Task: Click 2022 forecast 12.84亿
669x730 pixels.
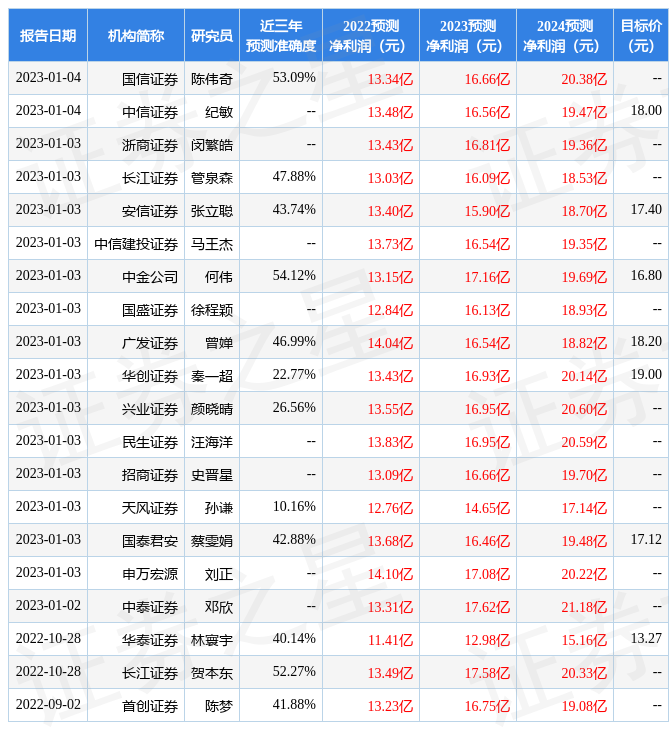Action: pyautogui.click(x=391, y=311)
